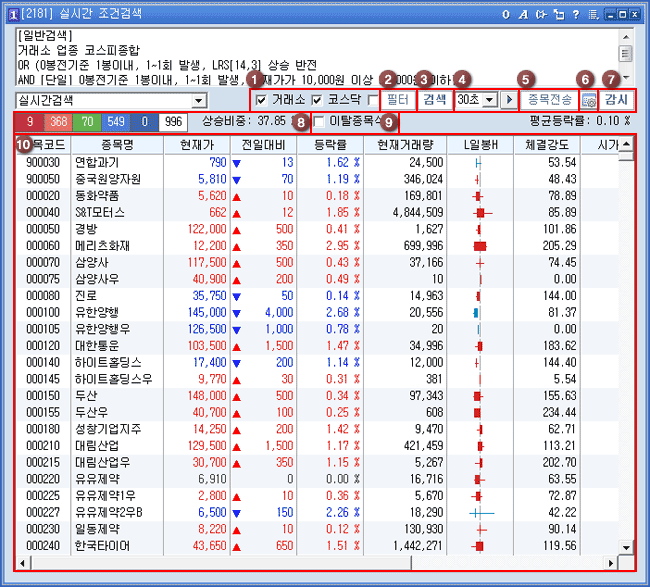Enable the 이탈종목삭제 checkbox
This screenshot has width=650, height=587.
click(319, 122)
